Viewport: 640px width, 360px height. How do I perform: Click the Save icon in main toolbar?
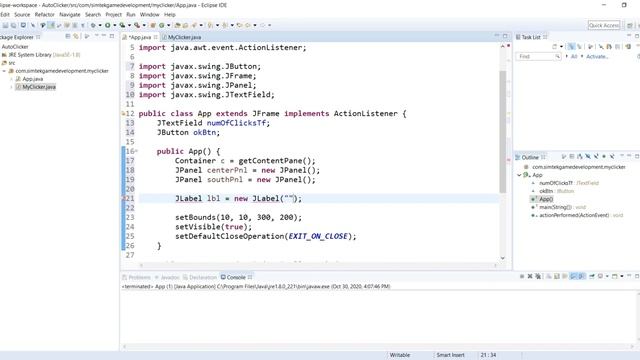(x=5, y=25)
